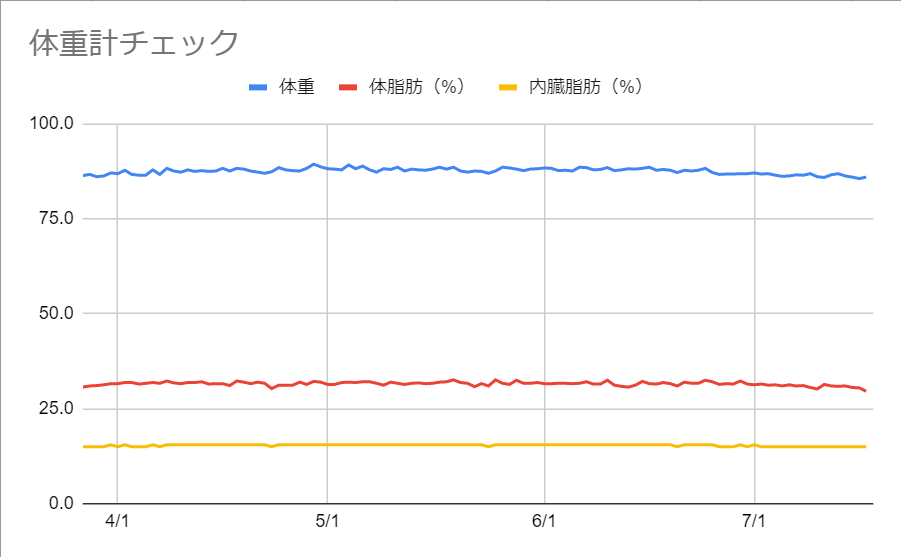
Task: Click the 0.0 y-axis label
Action: [61, 504]
